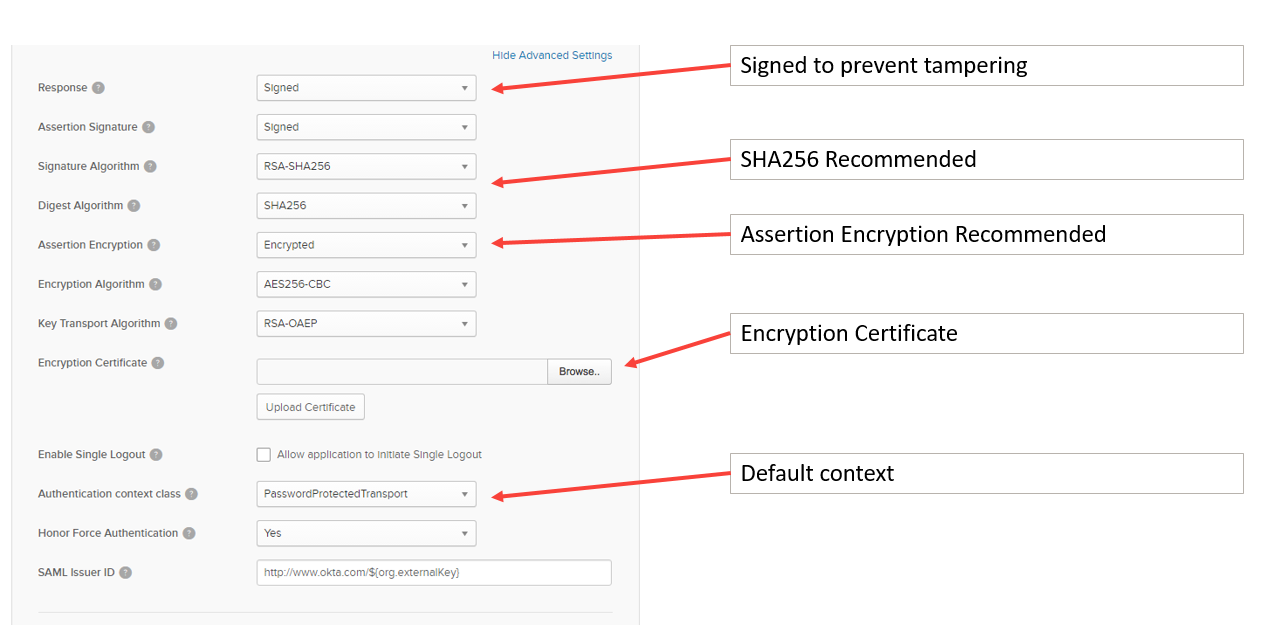The height and width of the screenshot is (630, 1271).
Task: Click Hide Advanced Settings link
Action: (552, 55)
